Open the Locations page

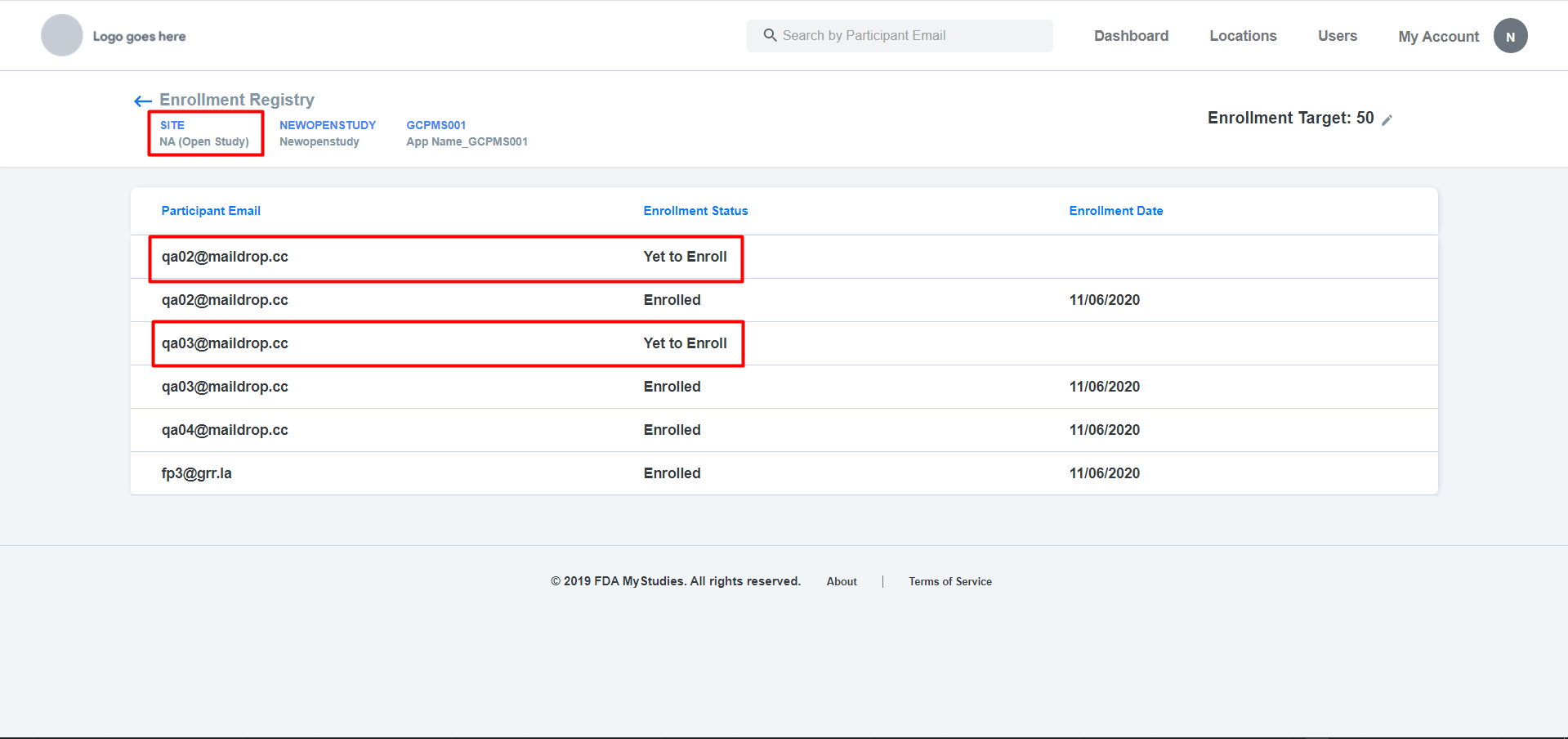tap(1243, 35)
